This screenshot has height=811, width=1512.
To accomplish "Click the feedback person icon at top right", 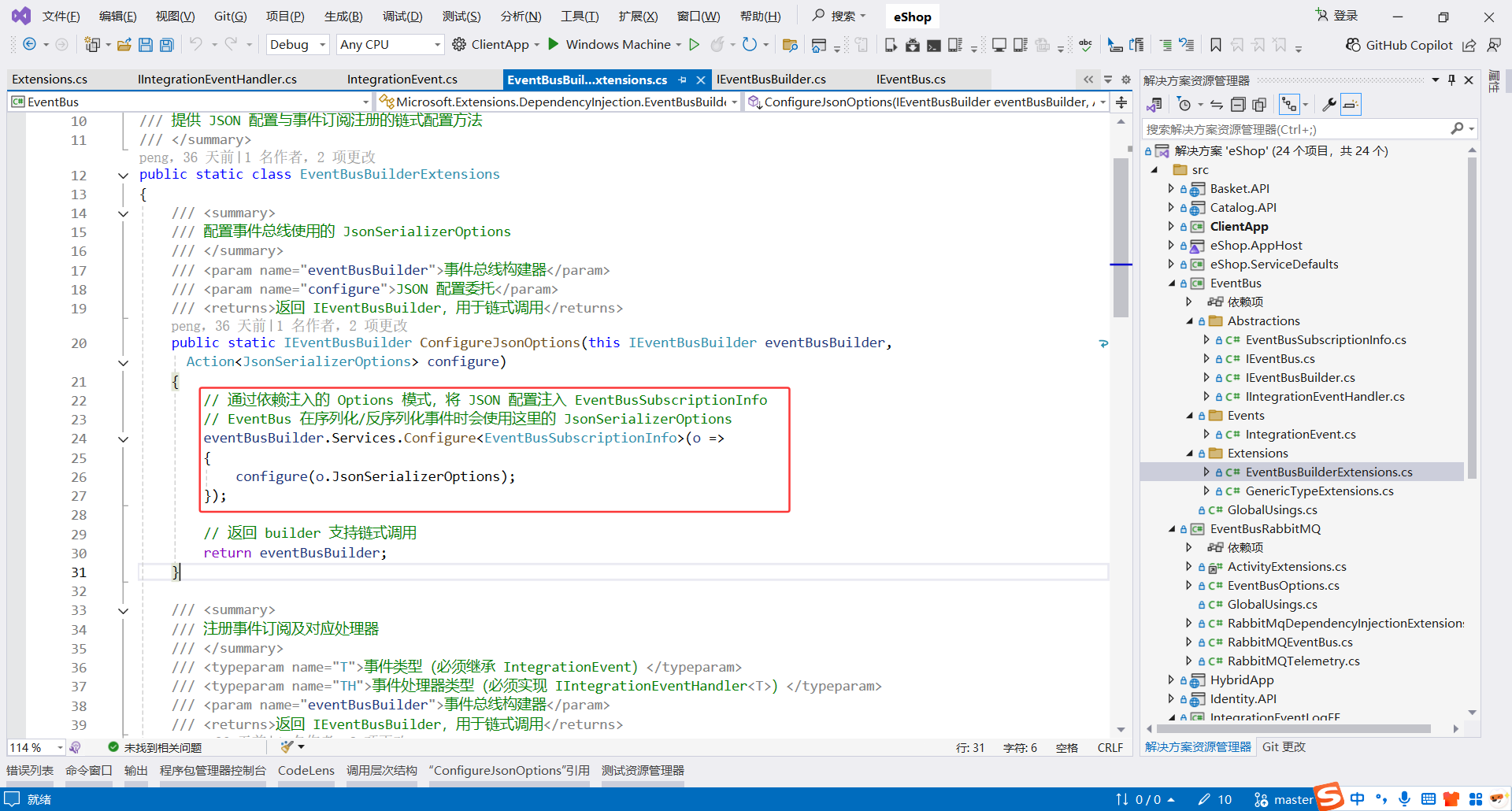I will click(x=1494, y=45).
